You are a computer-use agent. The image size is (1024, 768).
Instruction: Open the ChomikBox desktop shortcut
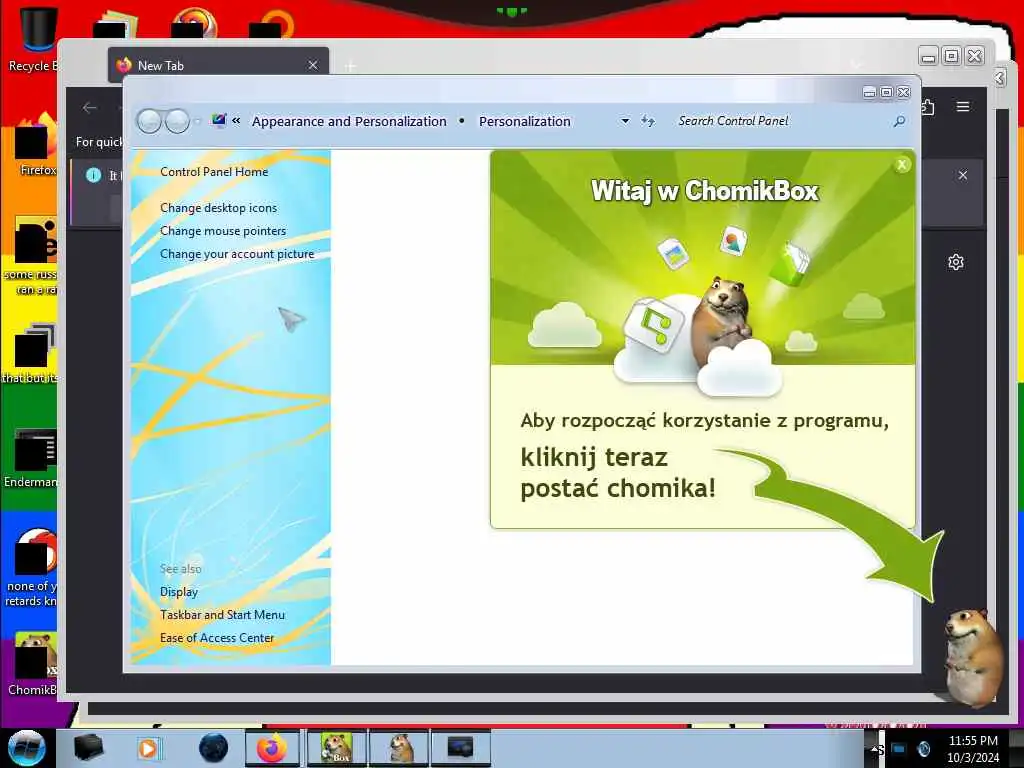click(x=33, y=664)
